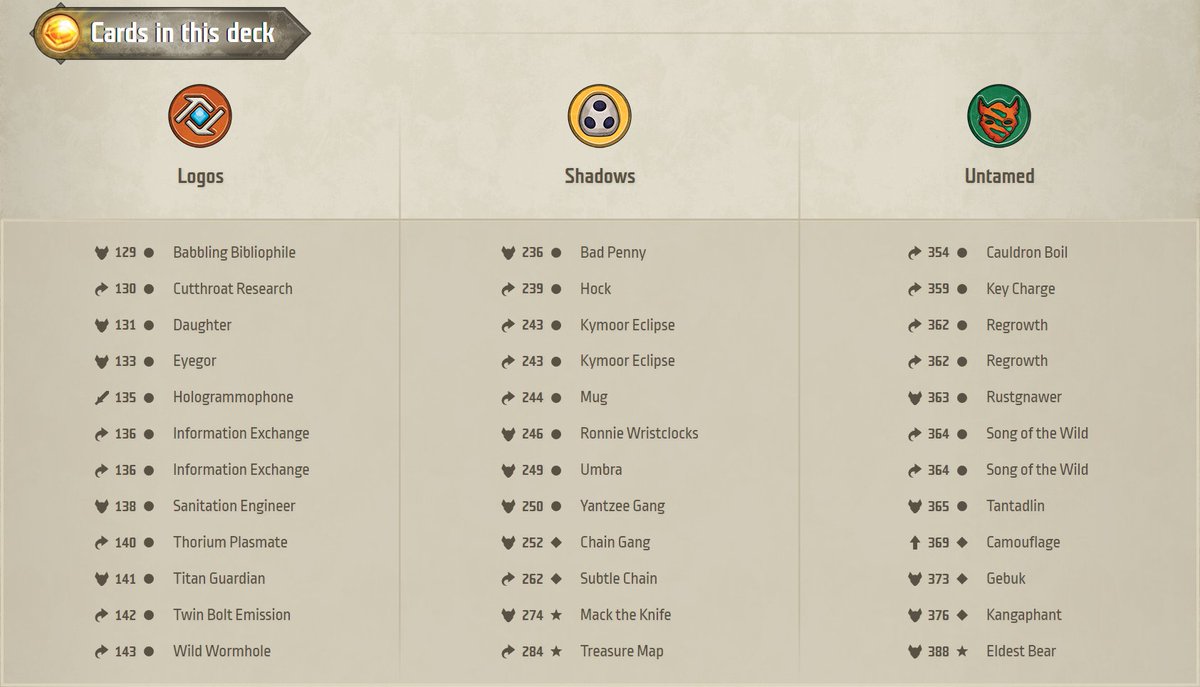1200x687 pixels.
Task: Select the Thorium Plasmate card name
Action: (230, 542)
